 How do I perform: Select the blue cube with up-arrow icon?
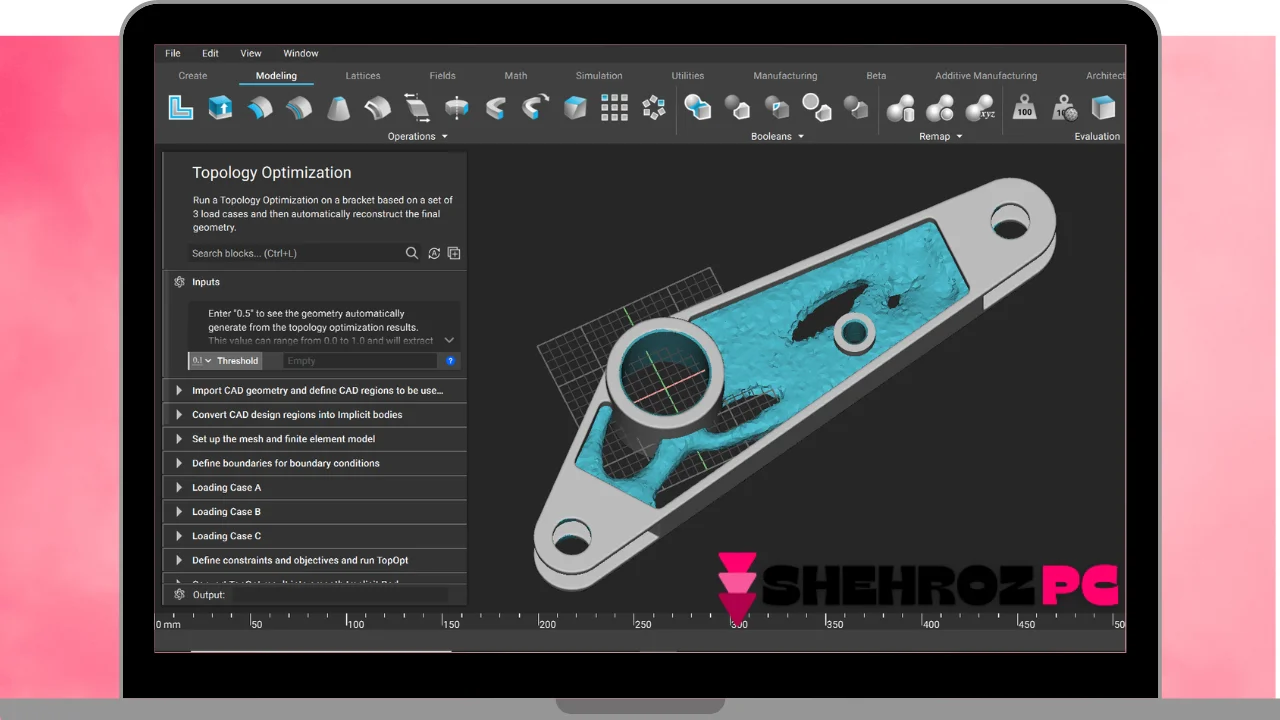(x=220, y=107)
